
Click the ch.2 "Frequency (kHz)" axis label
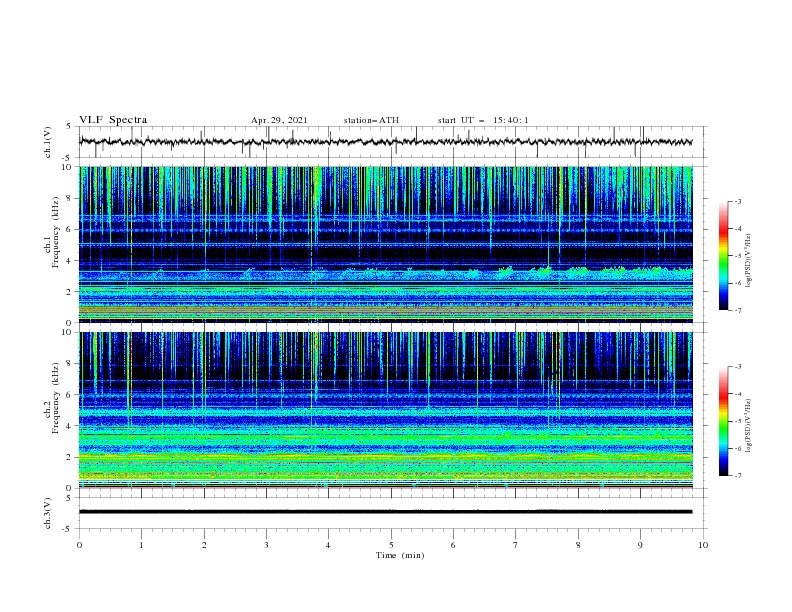click(56, 398)
